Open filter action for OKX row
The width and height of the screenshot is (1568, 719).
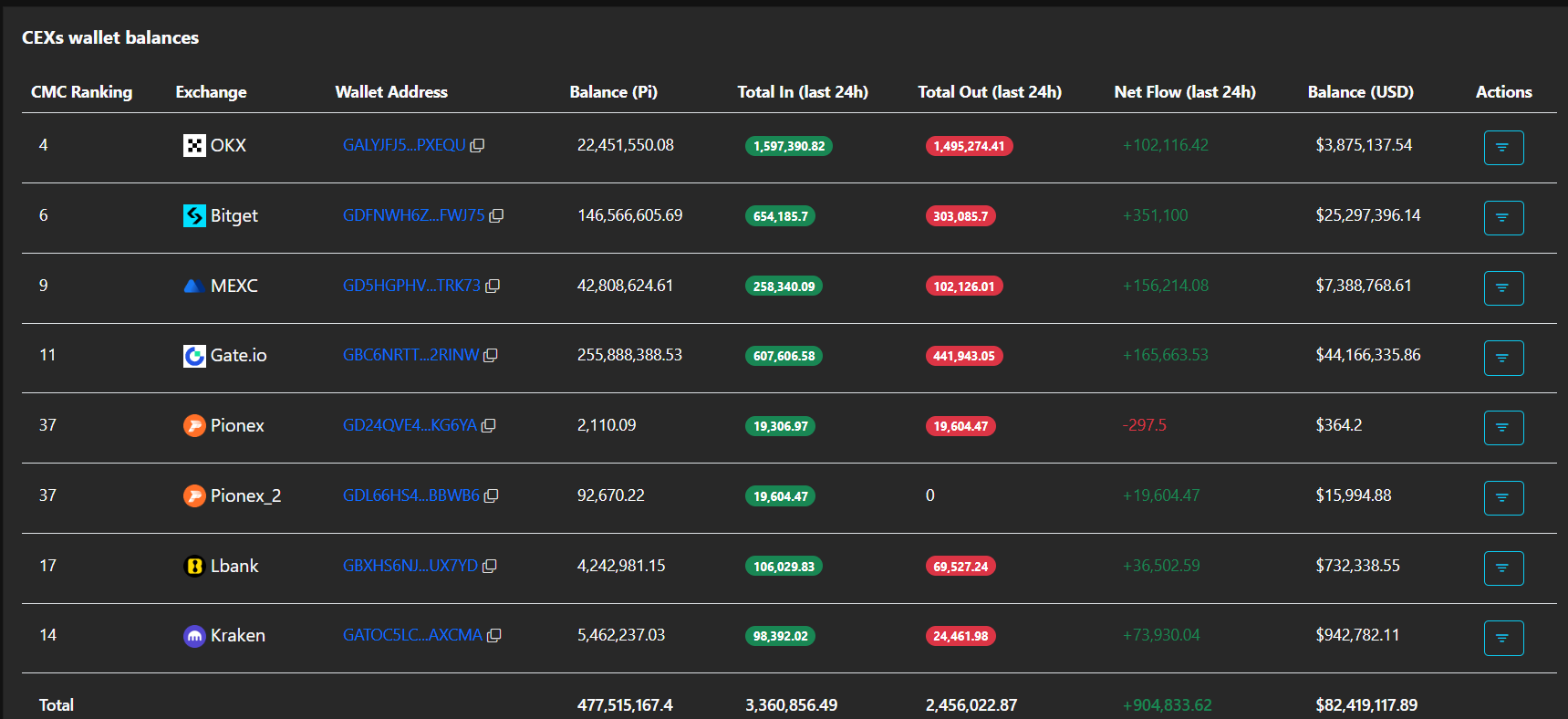coord(1503,148)
